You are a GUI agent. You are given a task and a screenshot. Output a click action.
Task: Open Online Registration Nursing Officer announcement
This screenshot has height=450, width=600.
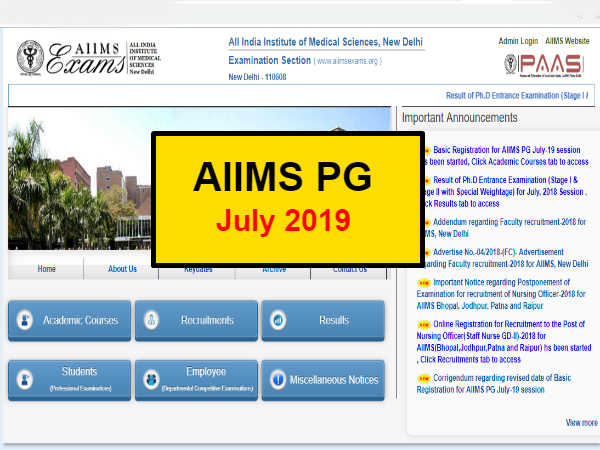pyautogui.click(x=504, y=342)
